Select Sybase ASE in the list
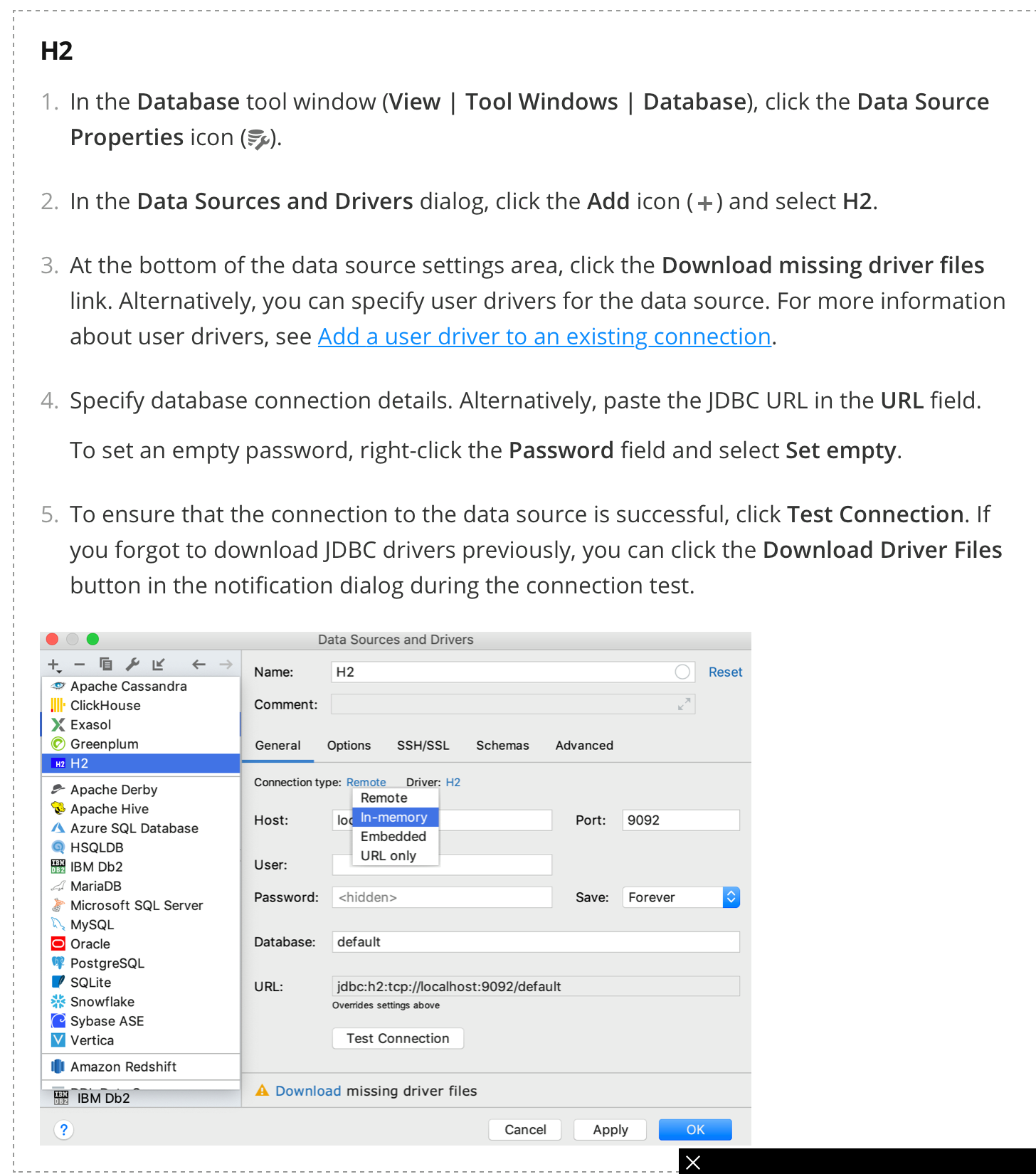This screenshot has height=1174, width=1036. [x=141, y=1021]
